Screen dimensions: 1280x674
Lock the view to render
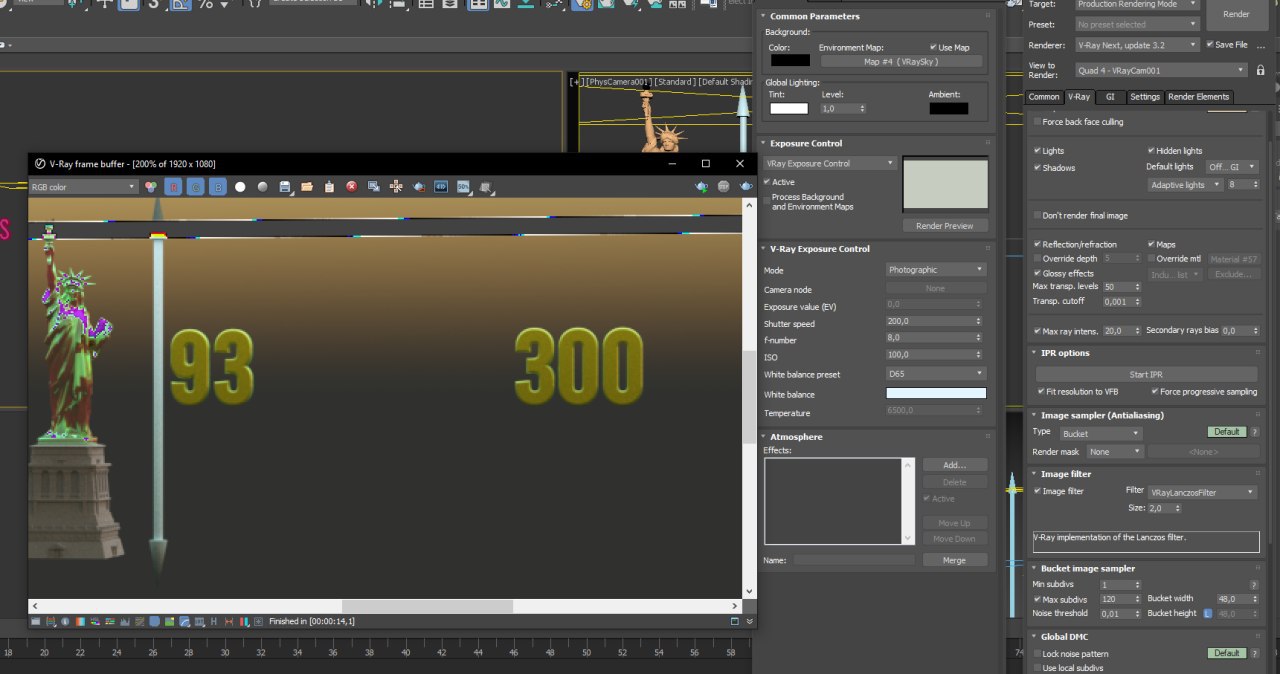pyautogui.click(x=1260, y=70)
